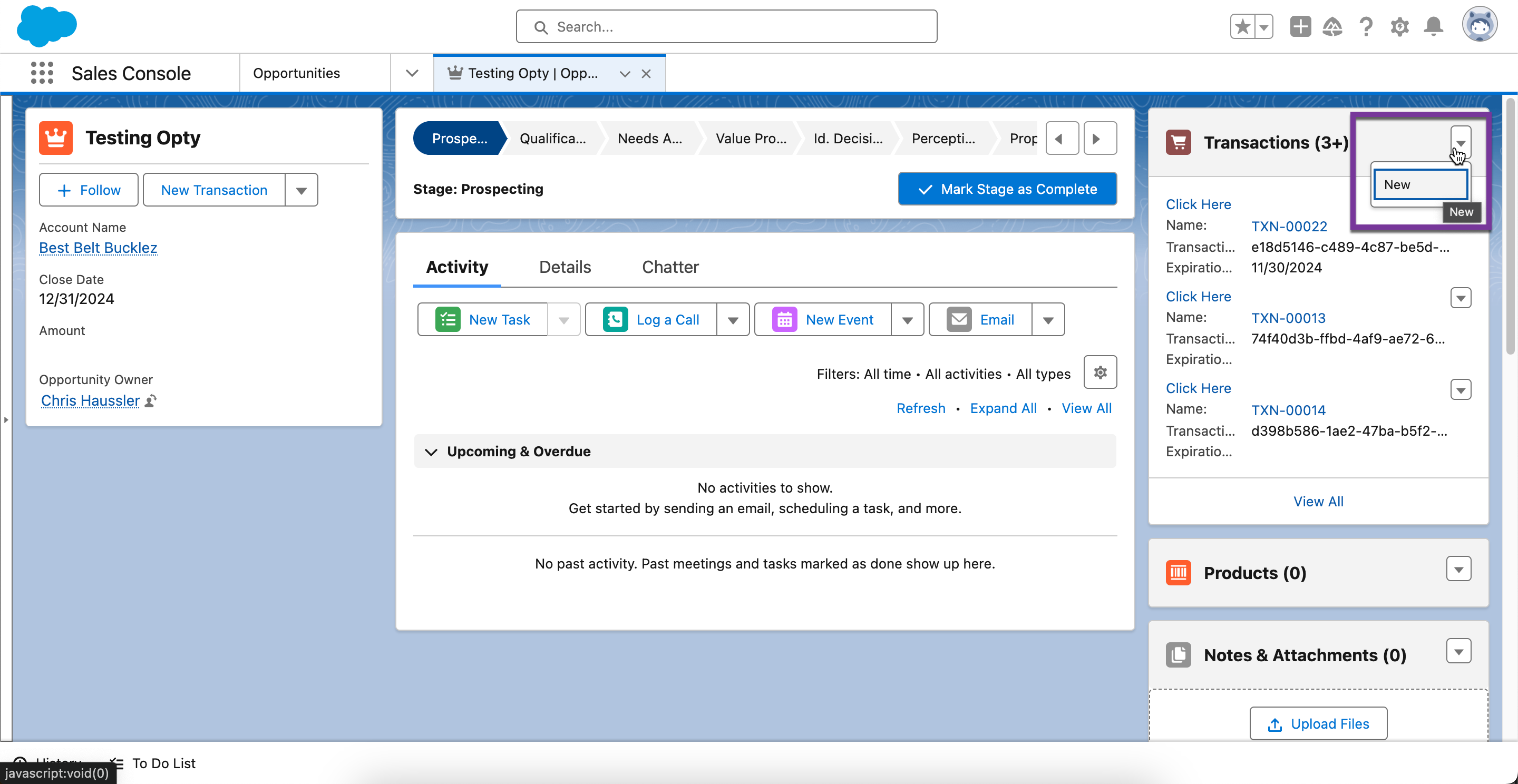Open the Global Actions plus icon

click(1300, 26)
